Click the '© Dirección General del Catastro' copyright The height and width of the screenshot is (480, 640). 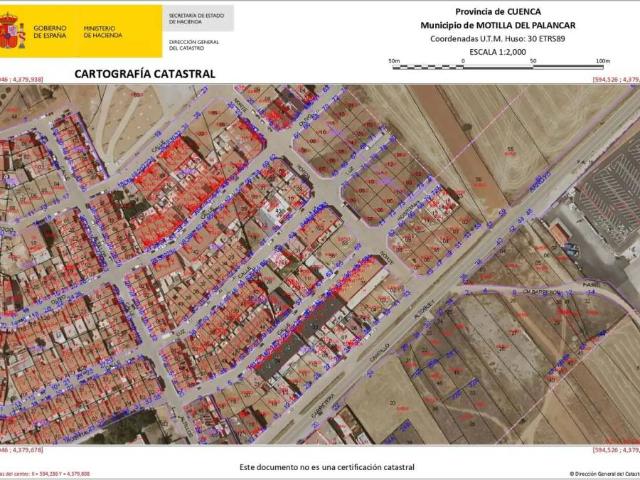[605, 474]
